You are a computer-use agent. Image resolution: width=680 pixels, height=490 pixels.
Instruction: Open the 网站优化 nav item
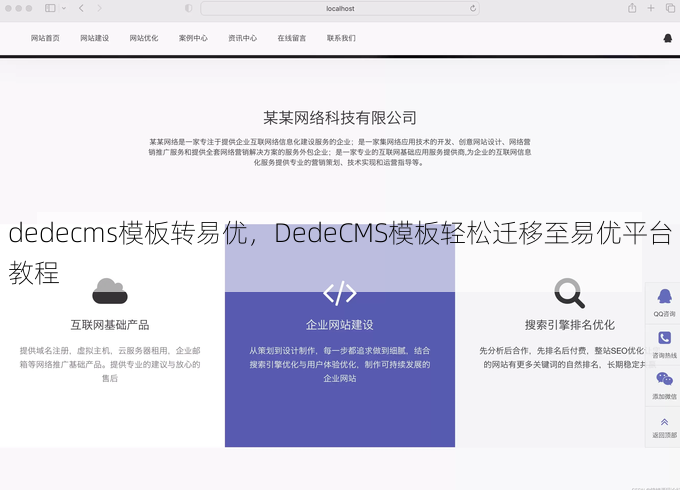click(144, 38)
